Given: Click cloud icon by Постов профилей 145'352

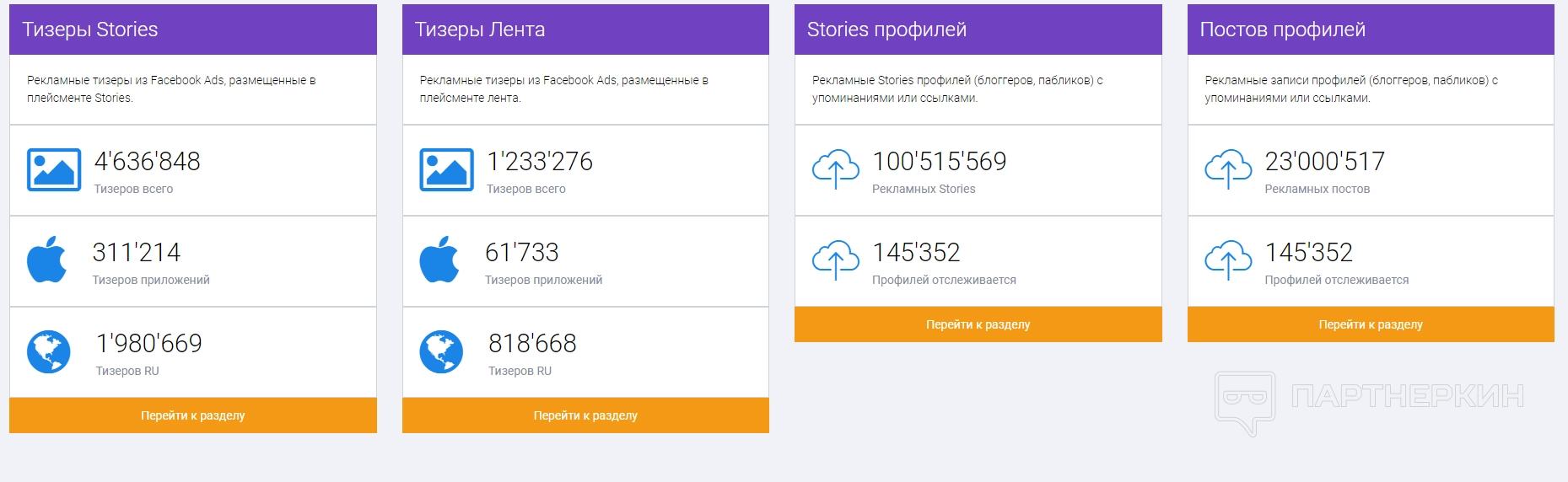Looking at the screenshot, I should 1228,260.
